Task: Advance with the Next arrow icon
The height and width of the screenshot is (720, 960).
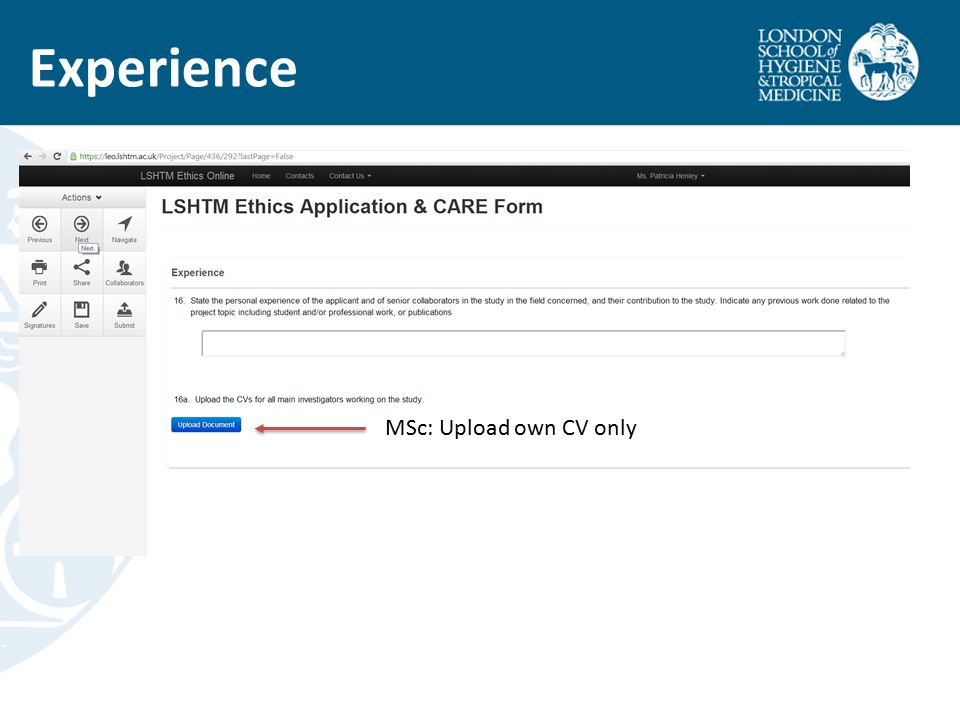Action: pos(81,224)
